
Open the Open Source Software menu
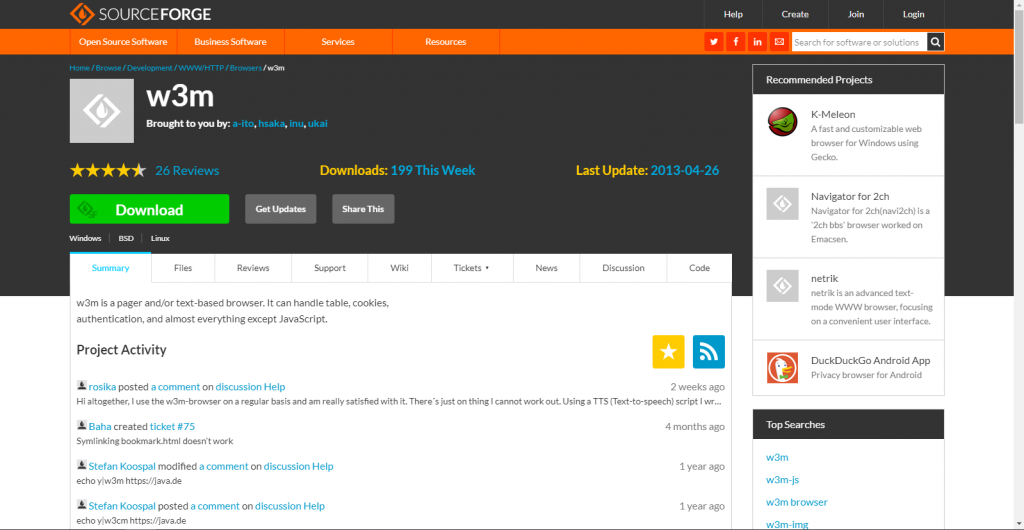[123, 42]
